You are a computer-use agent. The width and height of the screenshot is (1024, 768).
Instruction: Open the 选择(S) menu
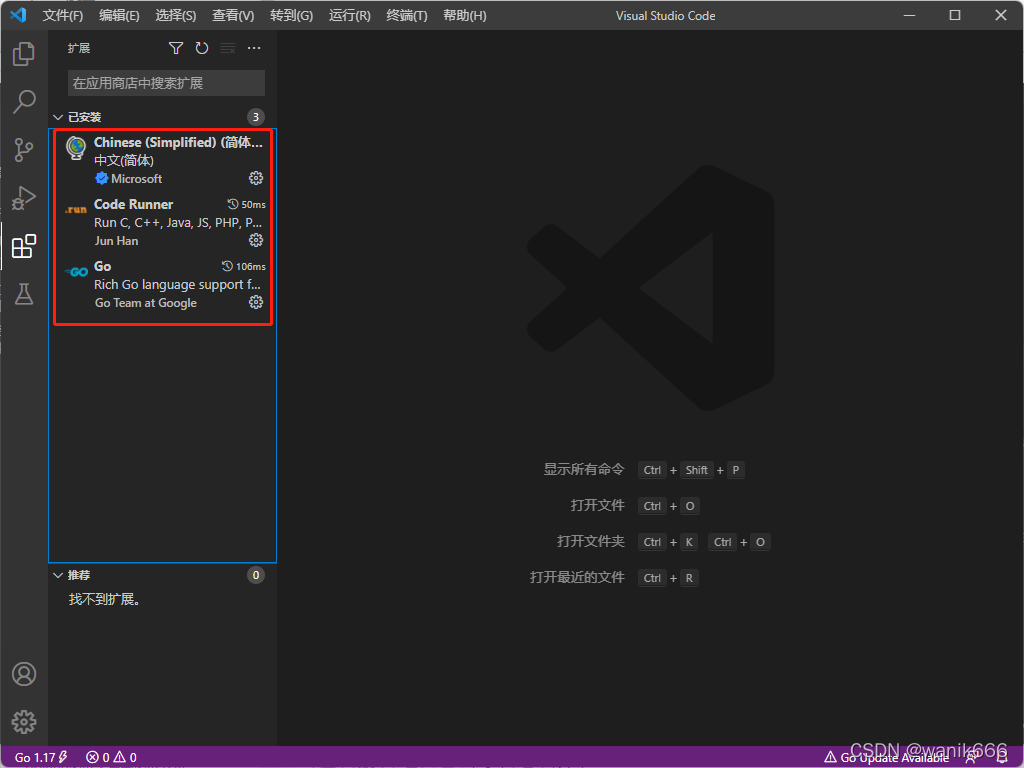coord(176,15)
